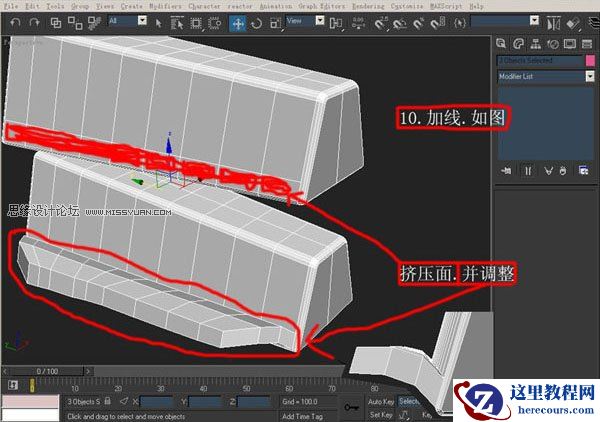This screenshot has width=600, height=422.
Task: Switch to the Hierarchy command panel tab
Action: pyautogui.click(x=536, y=44)
